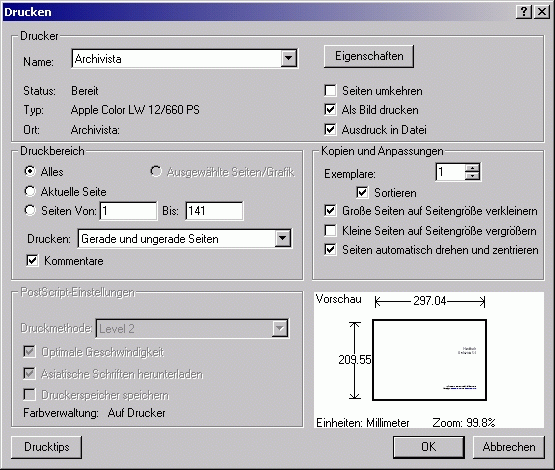Open the printer Name dropdown

tap(288, 58)
